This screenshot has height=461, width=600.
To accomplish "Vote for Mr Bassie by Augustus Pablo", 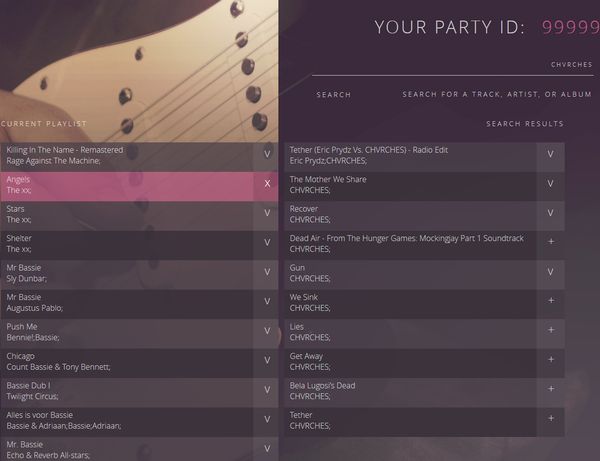I will 266,301.
